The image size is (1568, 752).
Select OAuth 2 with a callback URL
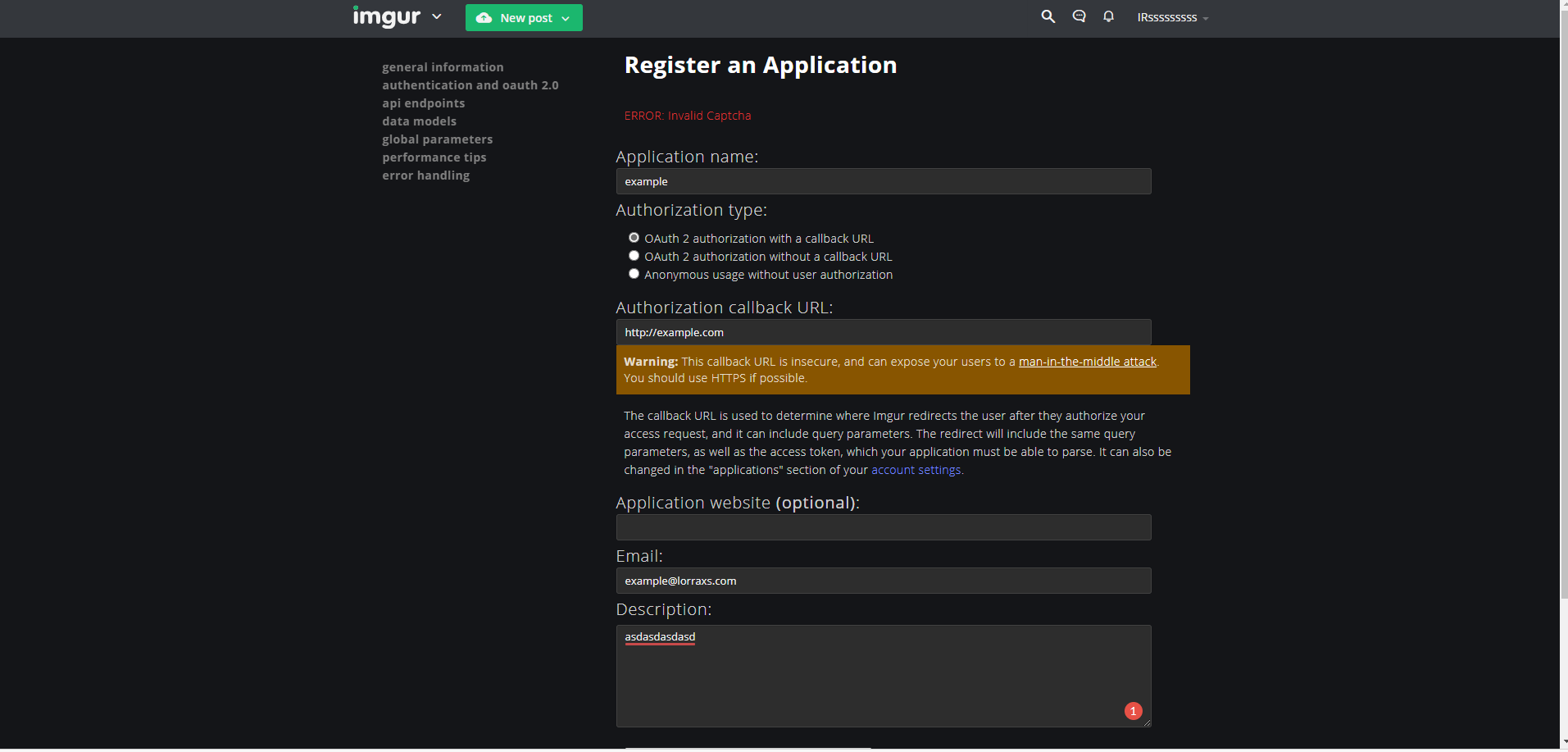634,238
